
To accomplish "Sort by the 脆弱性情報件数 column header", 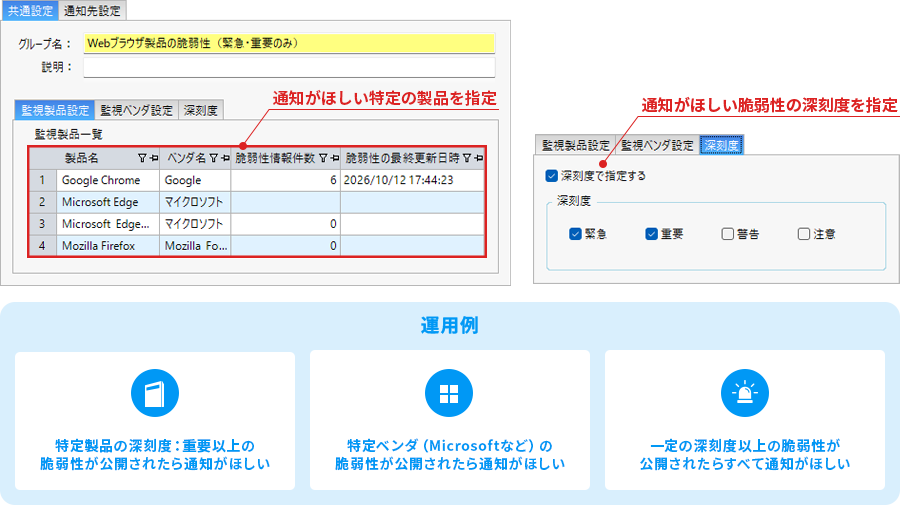I will (x=275, y=158).
